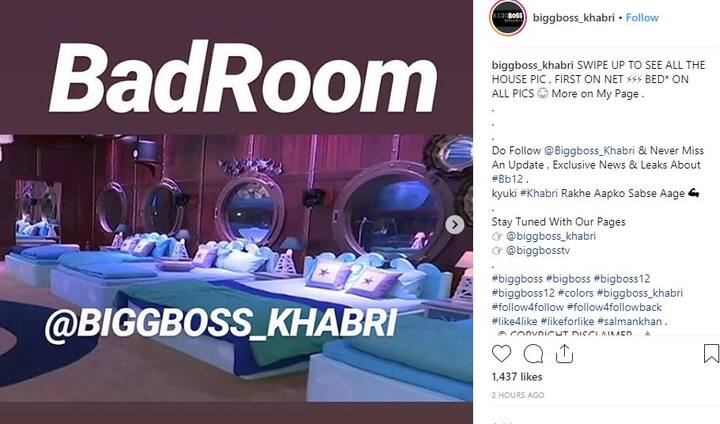Open the #biggboss12 hashtag

523,293
